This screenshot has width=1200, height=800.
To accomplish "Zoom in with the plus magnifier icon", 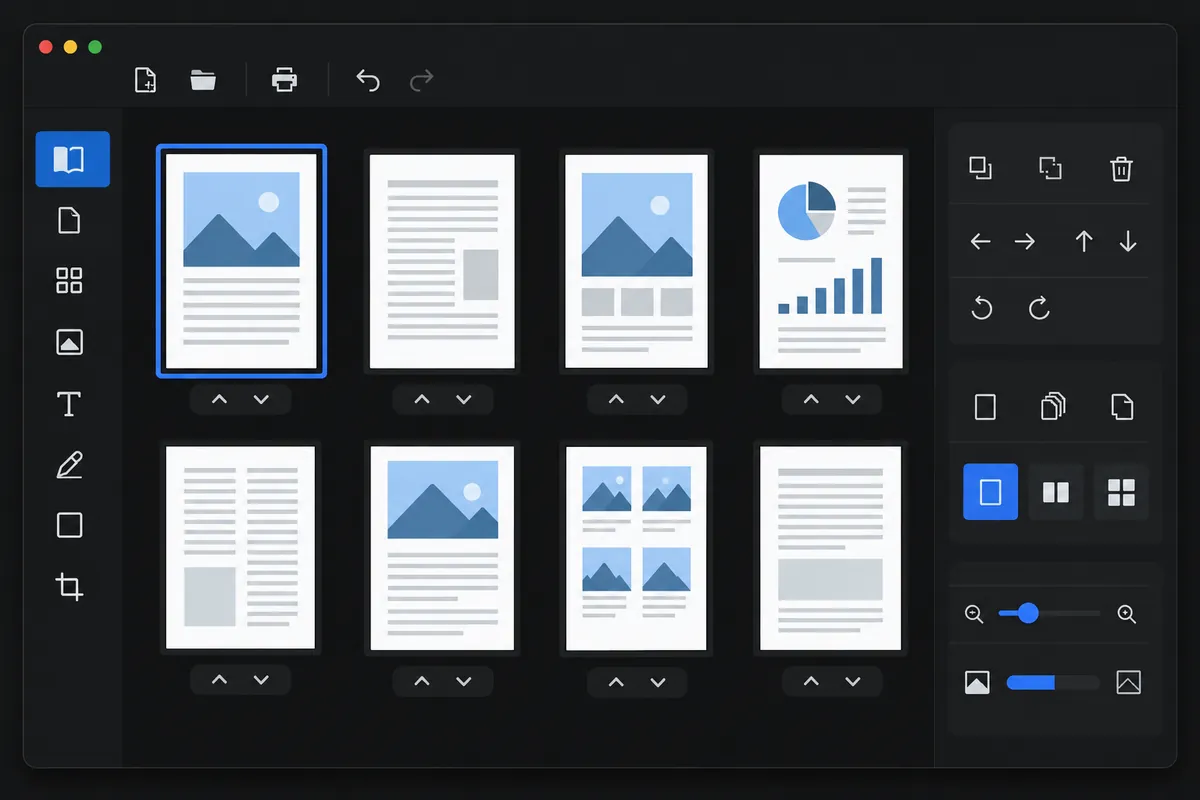I will pos(1127,614).
